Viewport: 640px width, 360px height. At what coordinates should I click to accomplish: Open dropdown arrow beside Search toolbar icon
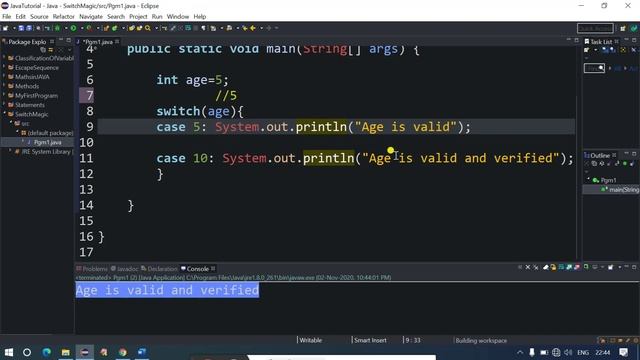156,28
